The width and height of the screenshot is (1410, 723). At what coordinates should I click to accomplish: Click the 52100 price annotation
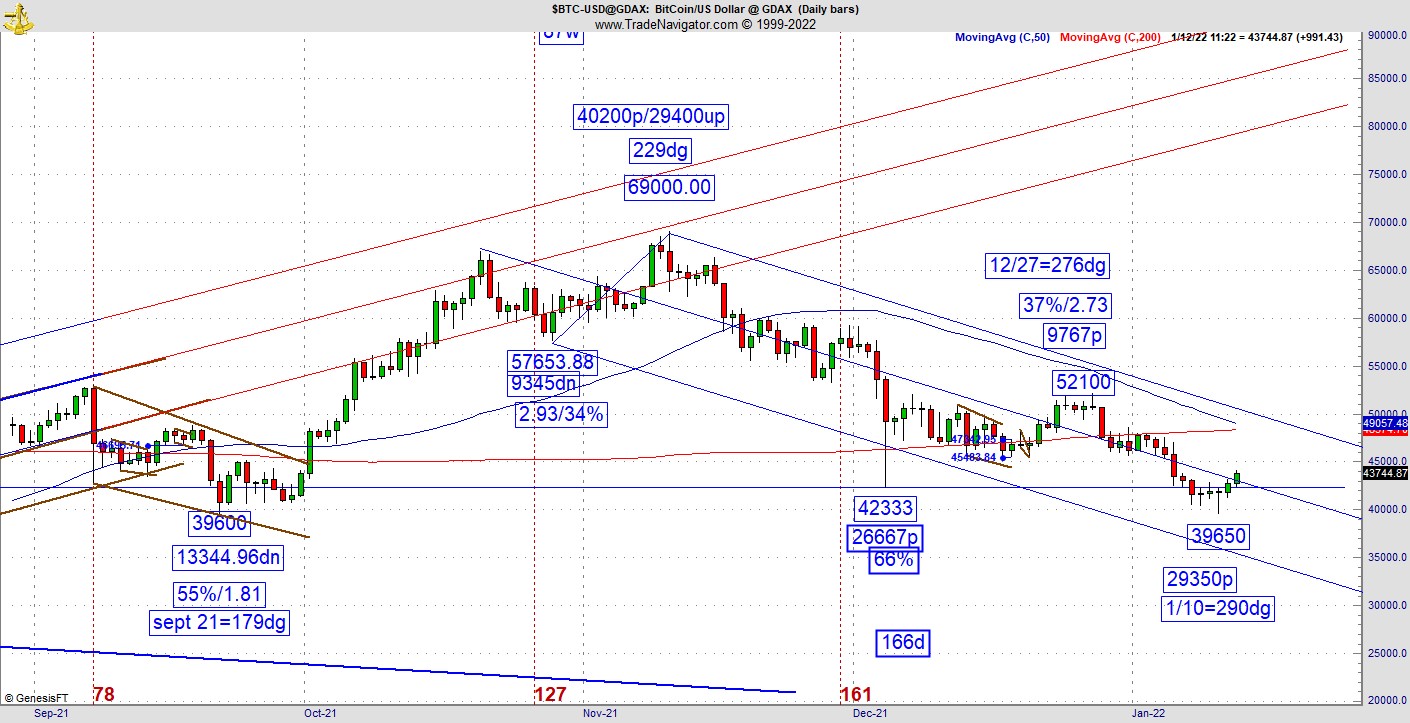point(1080,382)
